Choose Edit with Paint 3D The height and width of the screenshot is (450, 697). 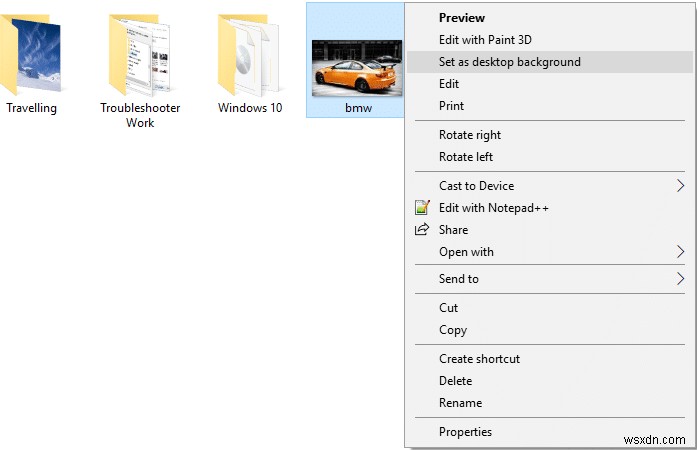[x=550, y=40]
